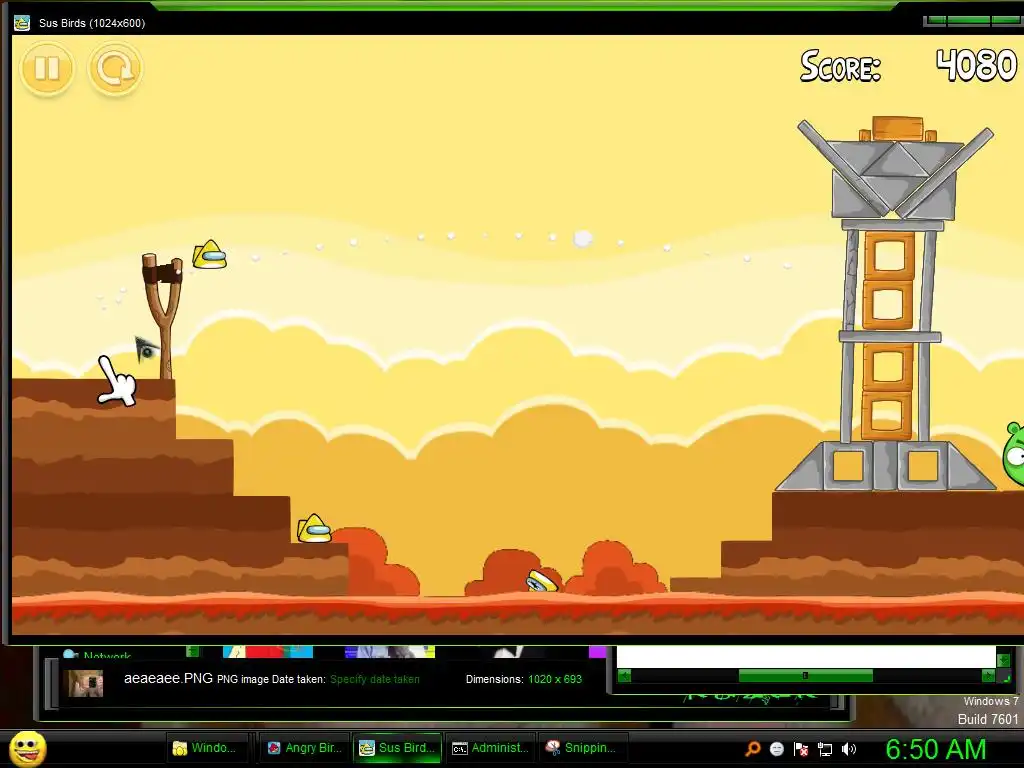Image resolution: width=1024 pixels, height=768 pixels.
Task: Click the wooden slingshot
Action: tap(163, 316)
